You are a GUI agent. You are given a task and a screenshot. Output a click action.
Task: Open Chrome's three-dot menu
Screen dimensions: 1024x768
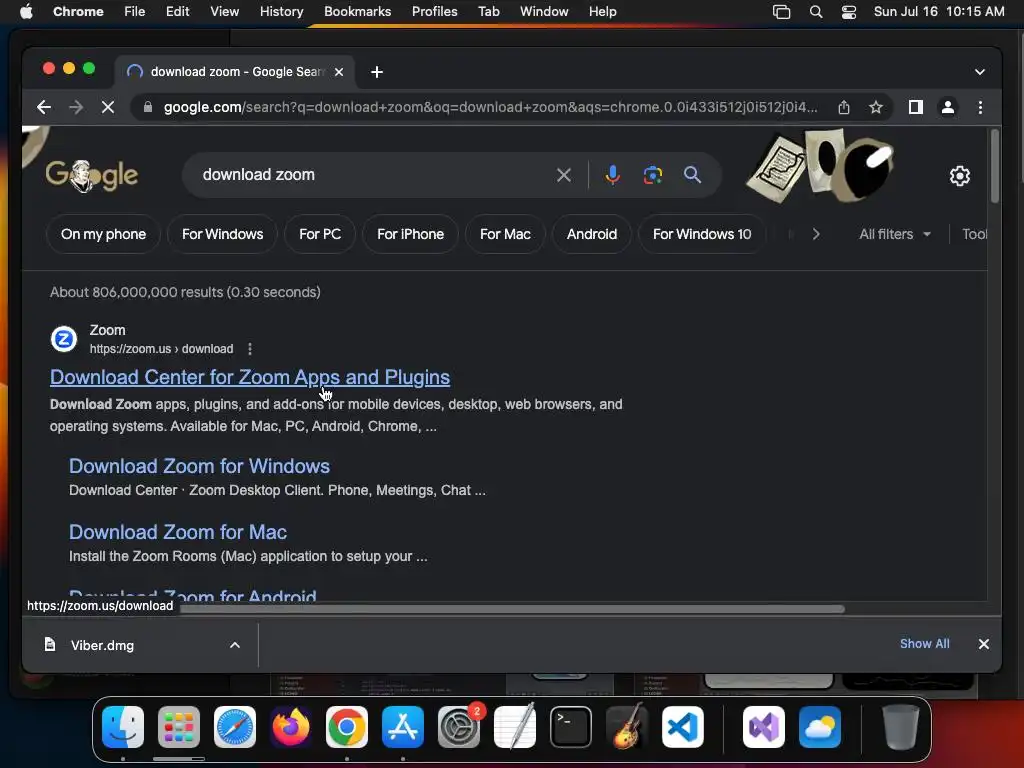[x=980, y=107]
